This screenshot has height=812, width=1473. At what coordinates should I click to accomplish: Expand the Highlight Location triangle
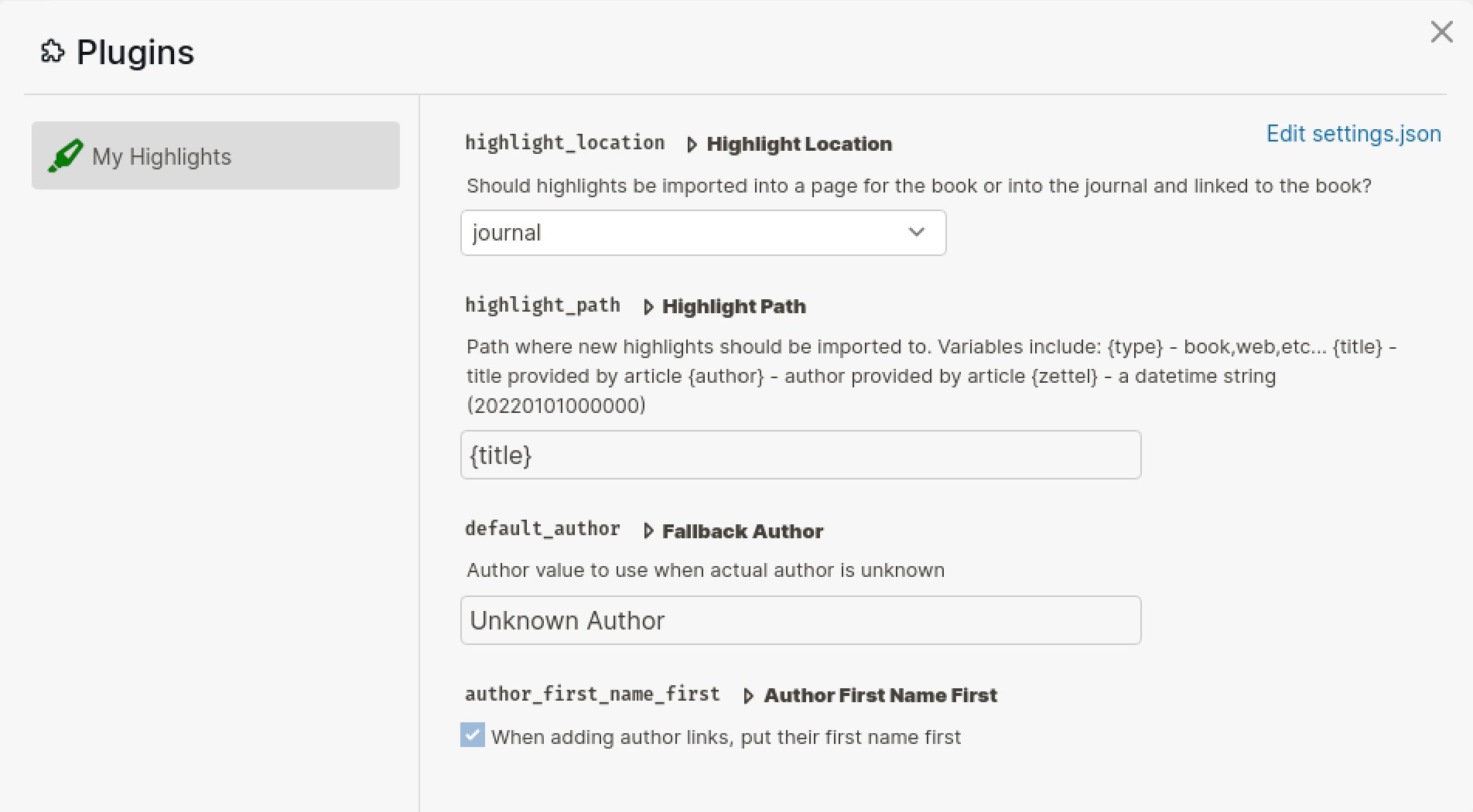click(692, 145)
